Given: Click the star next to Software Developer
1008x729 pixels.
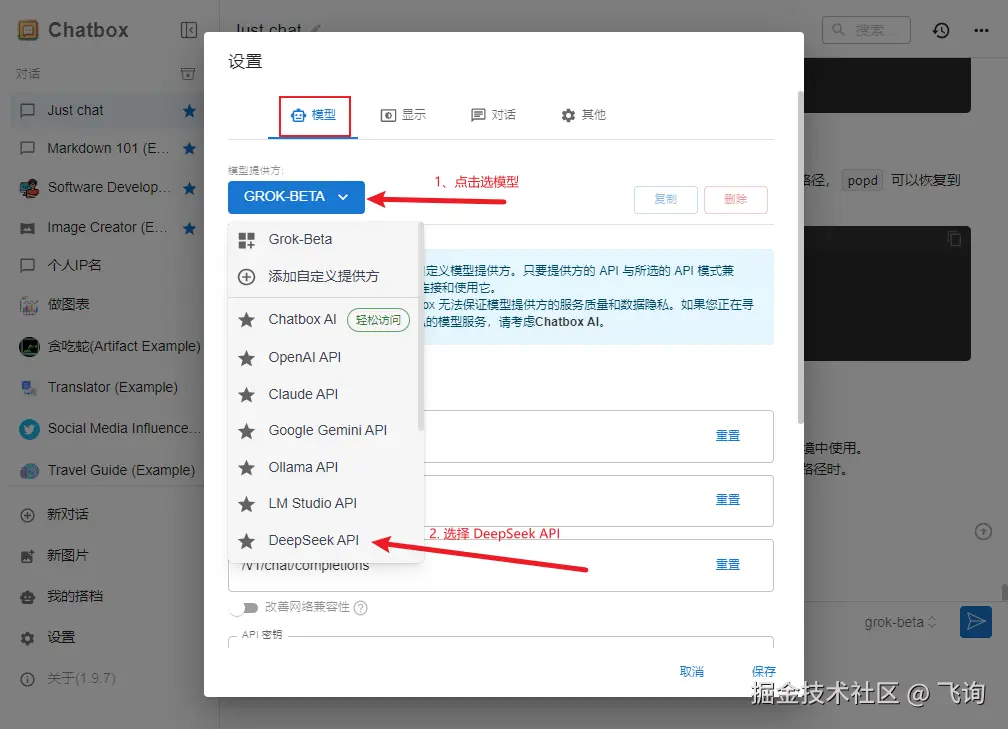Looking at the screenshot, I should [189, 188].
